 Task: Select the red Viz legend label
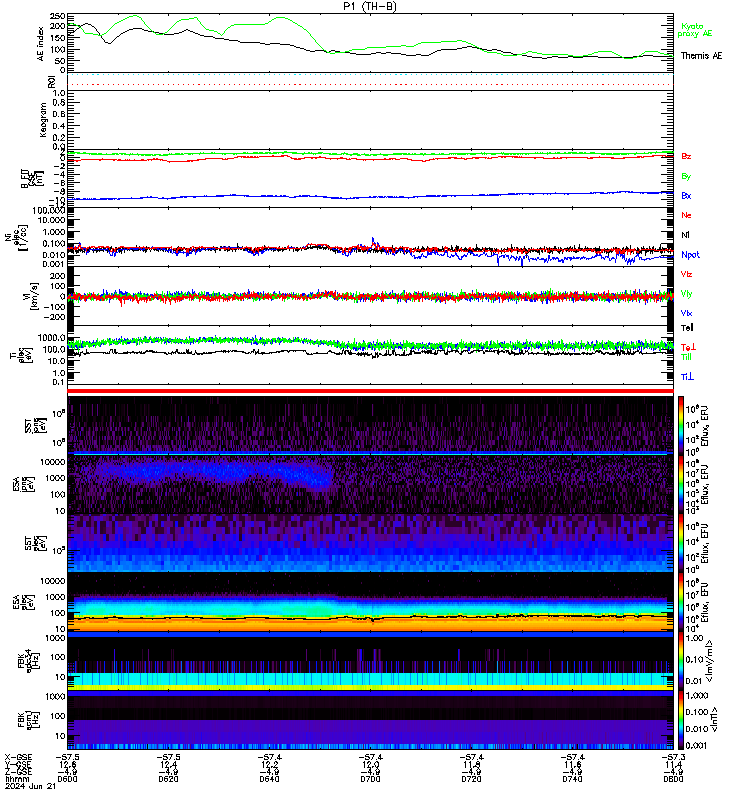coord(686,274)
